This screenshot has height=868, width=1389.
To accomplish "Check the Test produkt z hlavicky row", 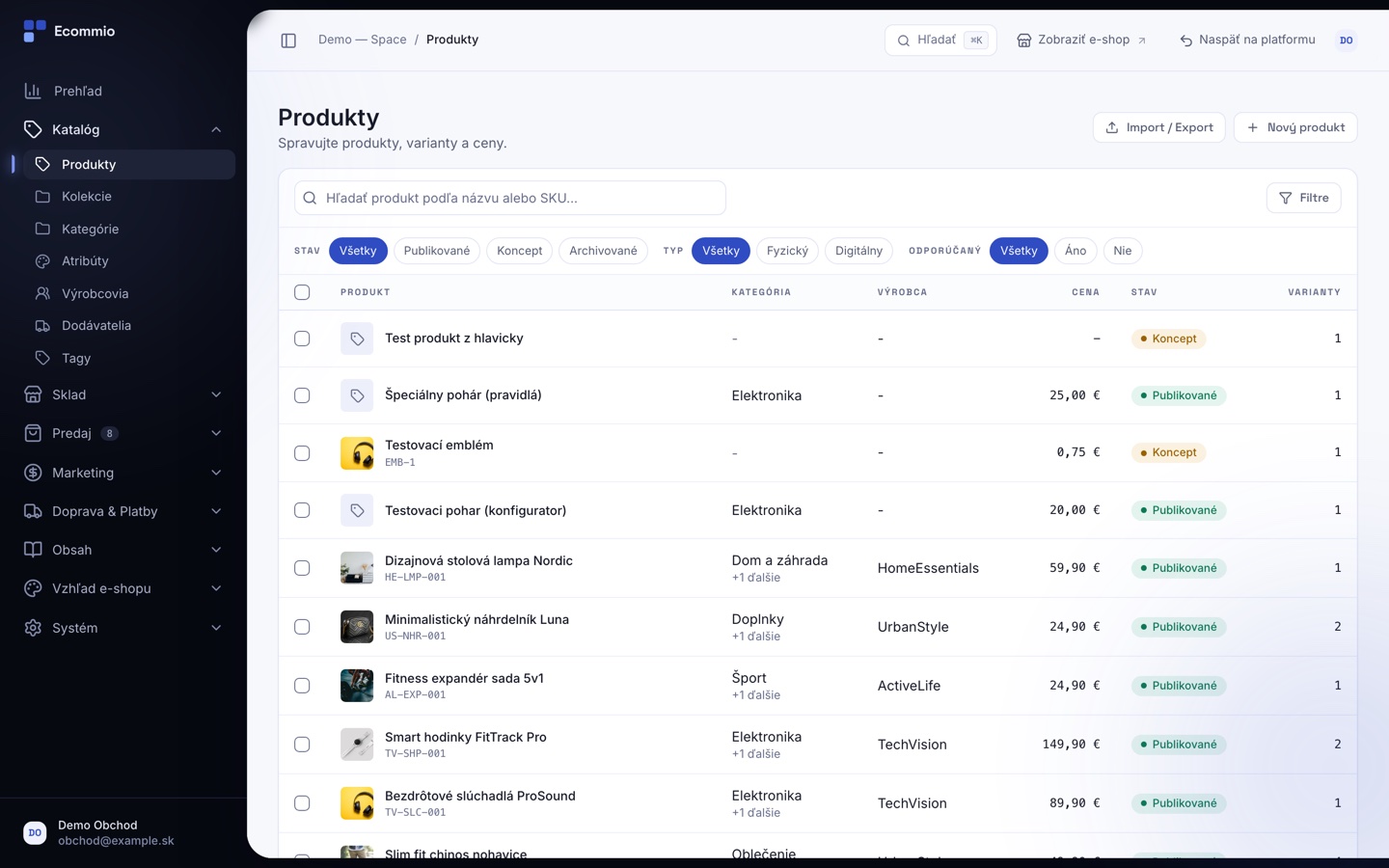I will 302,339.
